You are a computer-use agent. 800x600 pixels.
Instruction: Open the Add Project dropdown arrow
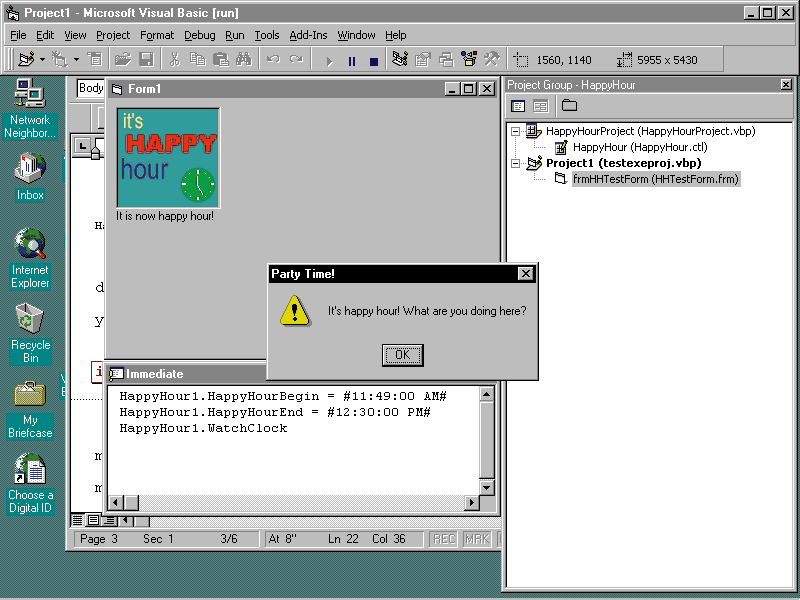(43, 60)
